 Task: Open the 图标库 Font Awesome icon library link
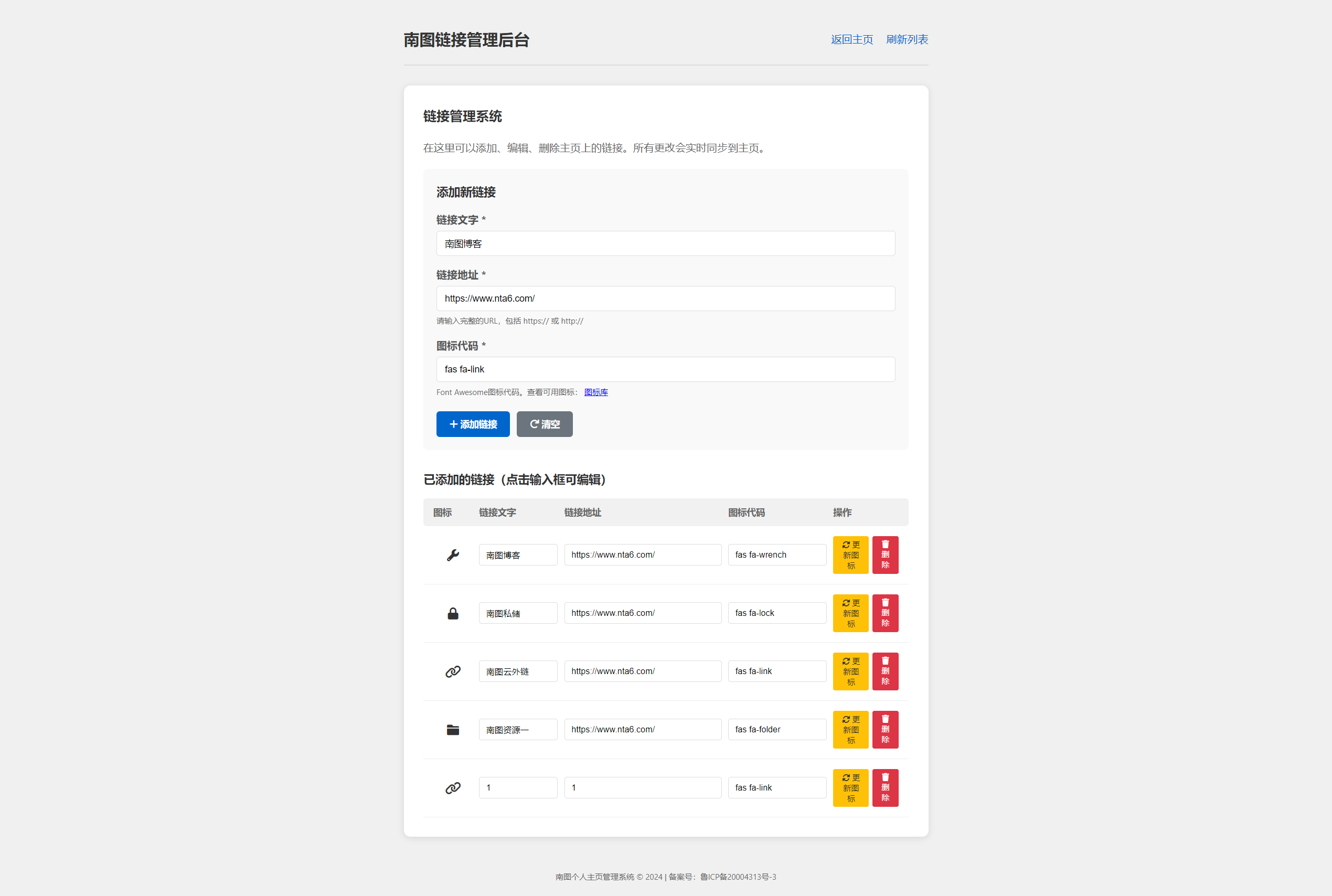(596, 392)
